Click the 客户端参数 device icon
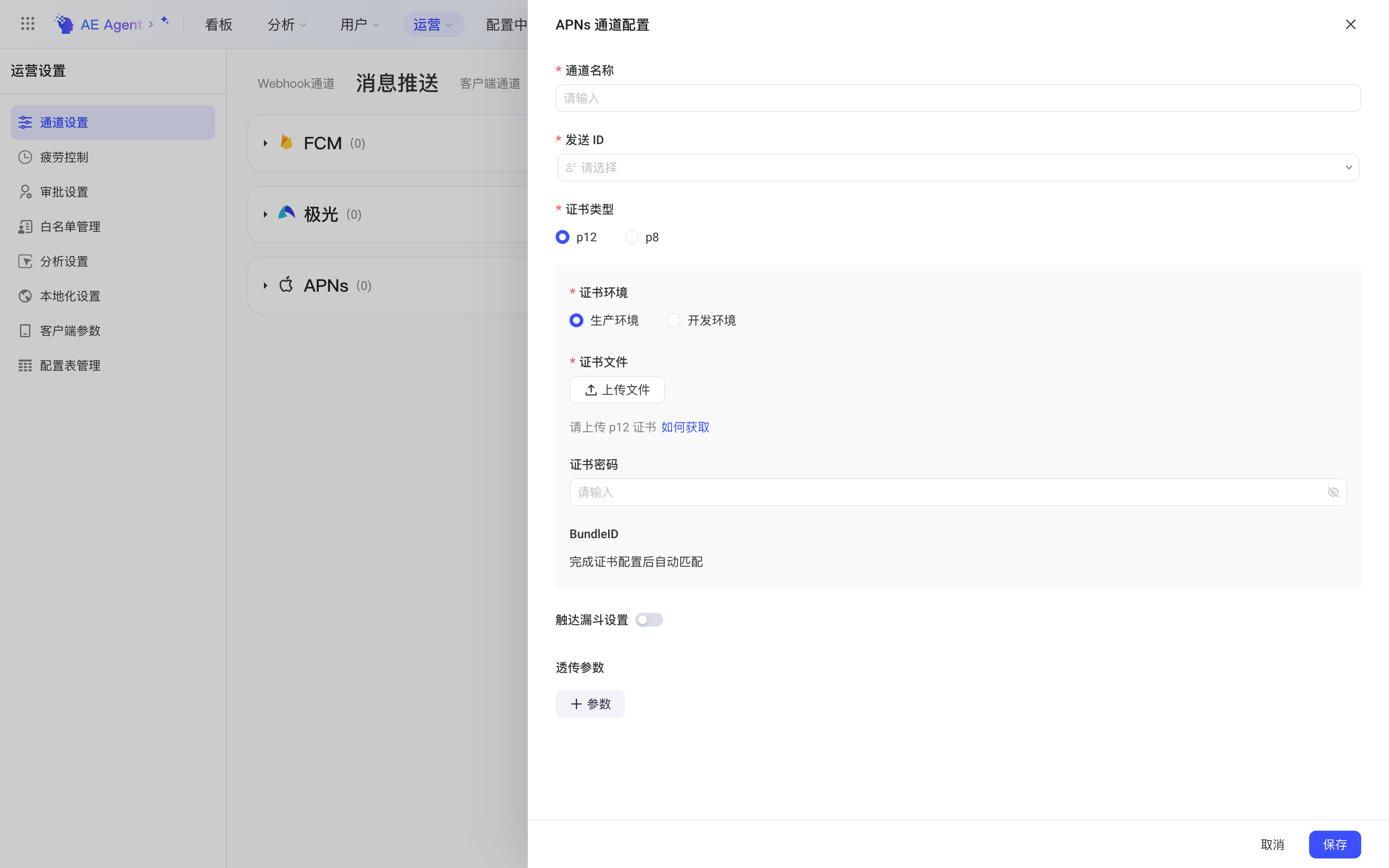Viewport: 1389px width, 868px height. pos(25,331)
